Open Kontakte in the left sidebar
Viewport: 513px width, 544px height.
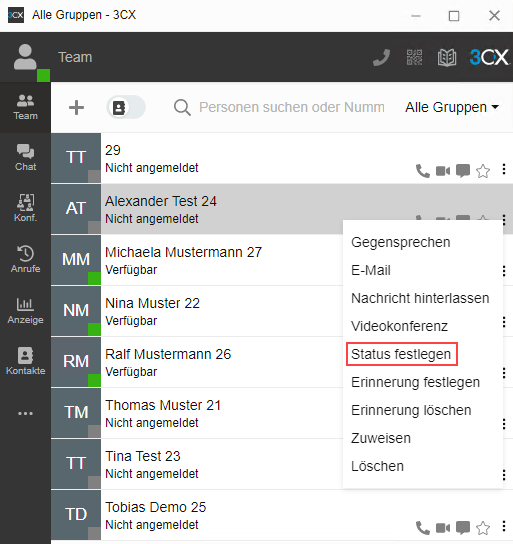25,362
